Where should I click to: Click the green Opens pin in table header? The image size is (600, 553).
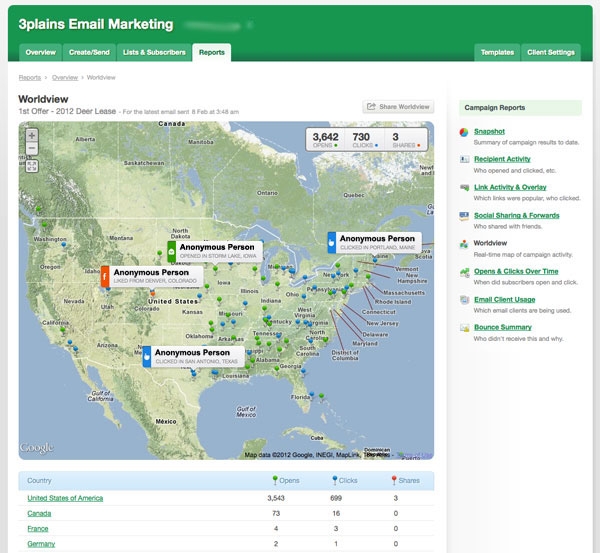point(275,480)
